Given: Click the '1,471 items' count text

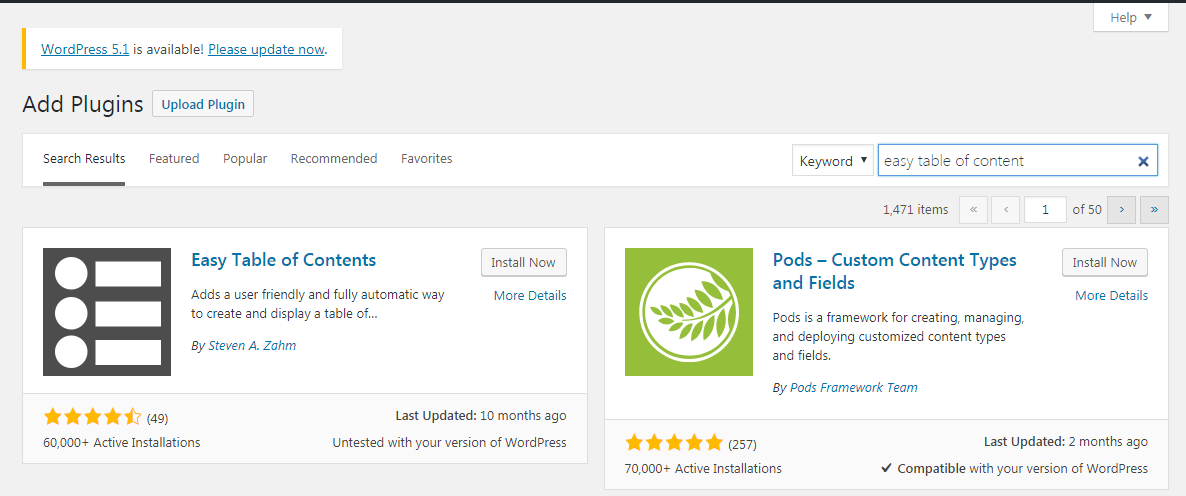Looking at the screenshot, I should click(x=915, y=209).
